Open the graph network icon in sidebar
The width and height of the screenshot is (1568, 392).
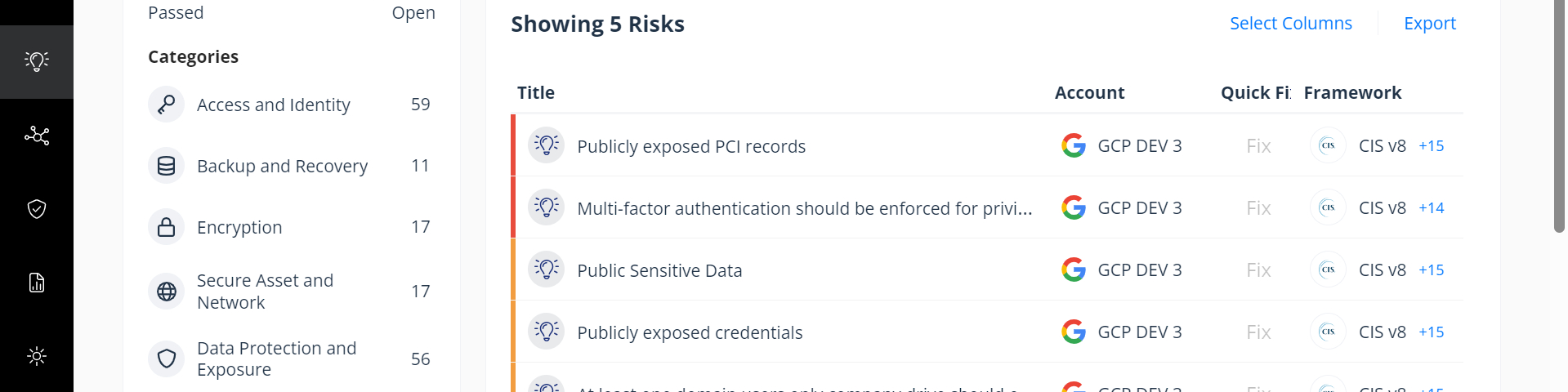point(37,136)
